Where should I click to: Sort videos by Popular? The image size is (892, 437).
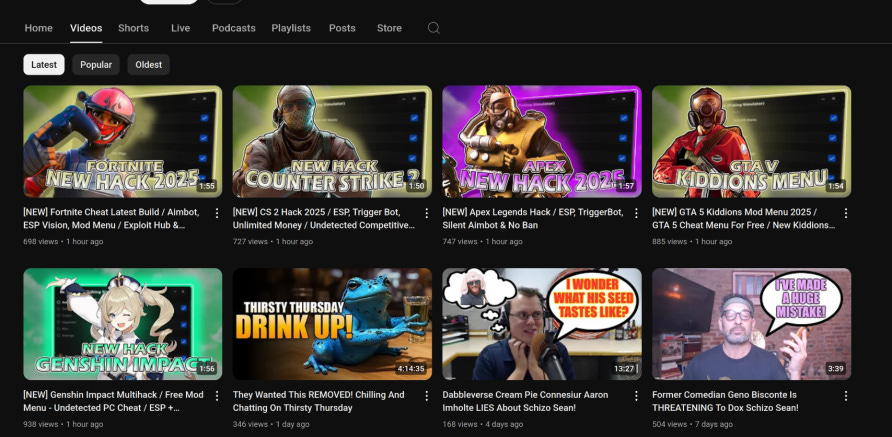pos(96,65)
